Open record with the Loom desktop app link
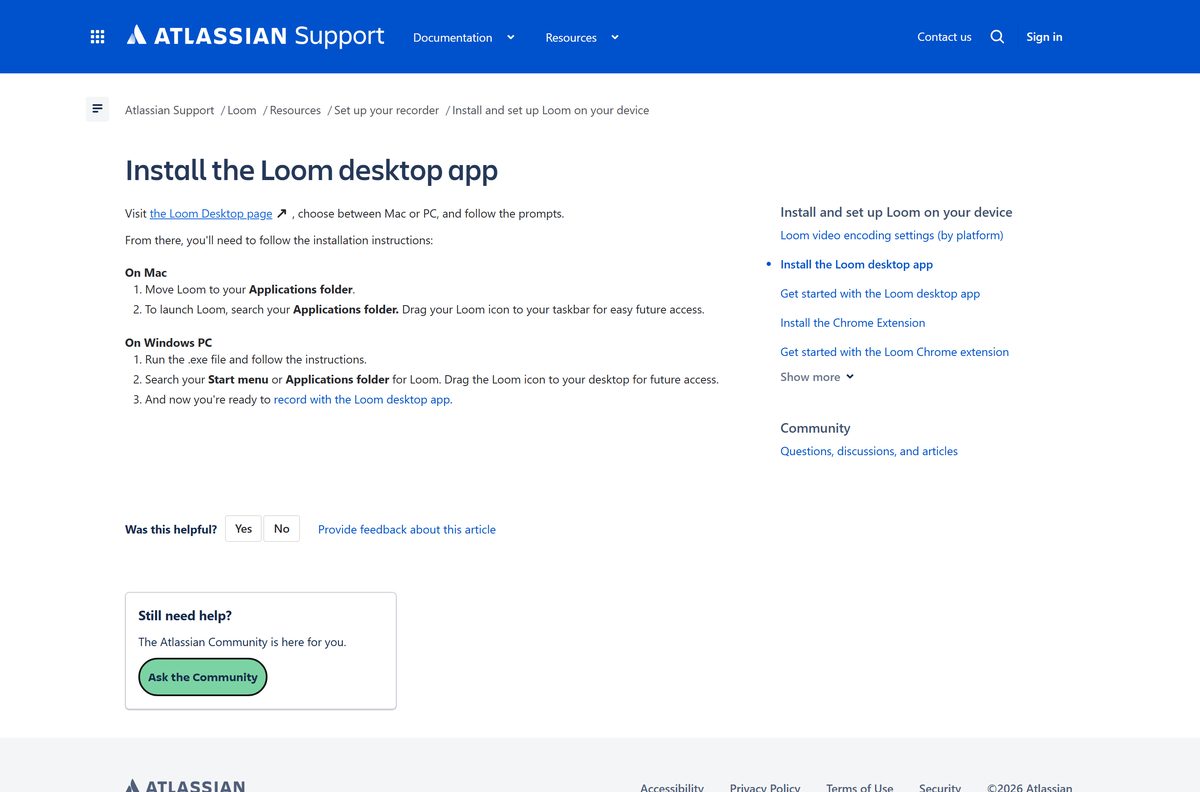1200x792 pixels. tap(363, 399)
